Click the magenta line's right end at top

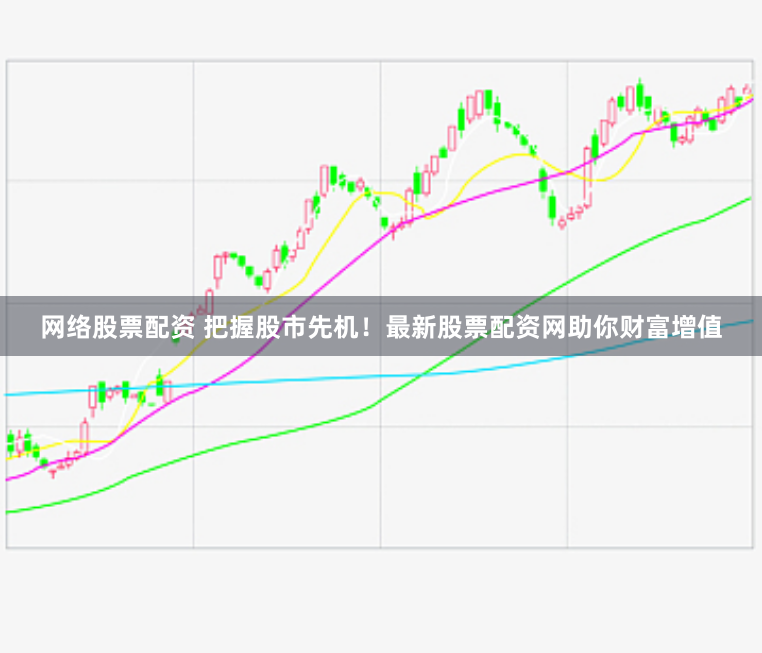748,100
